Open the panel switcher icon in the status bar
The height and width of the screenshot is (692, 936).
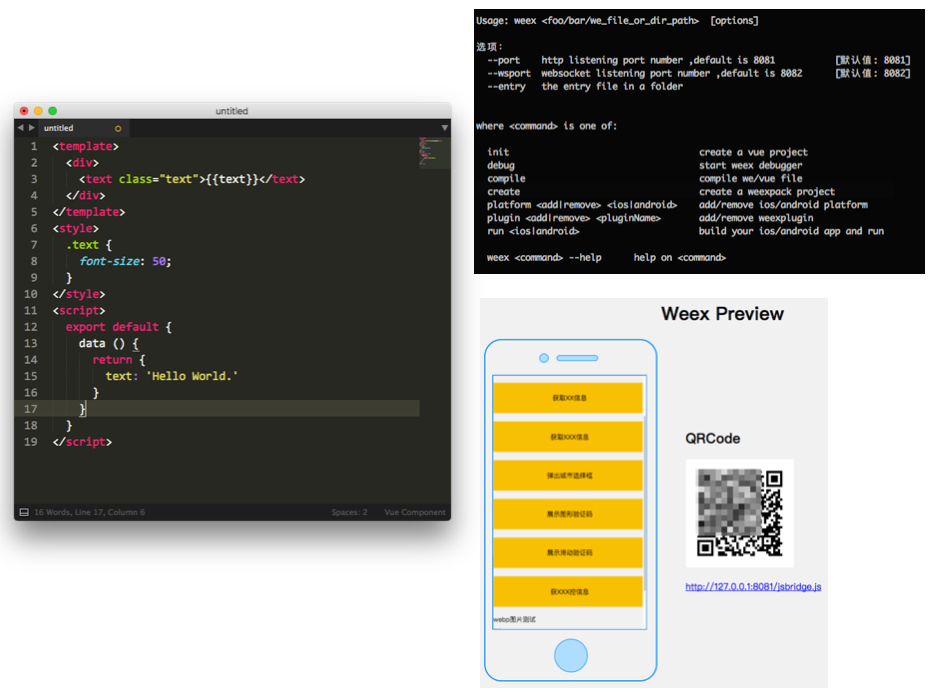tap(24, 512)
